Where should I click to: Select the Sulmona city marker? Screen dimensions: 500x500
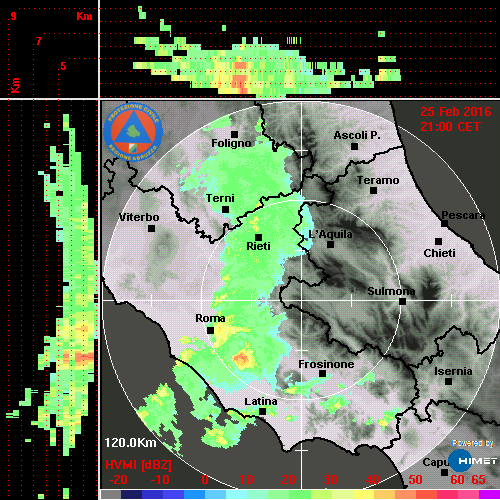click(403, 301)
